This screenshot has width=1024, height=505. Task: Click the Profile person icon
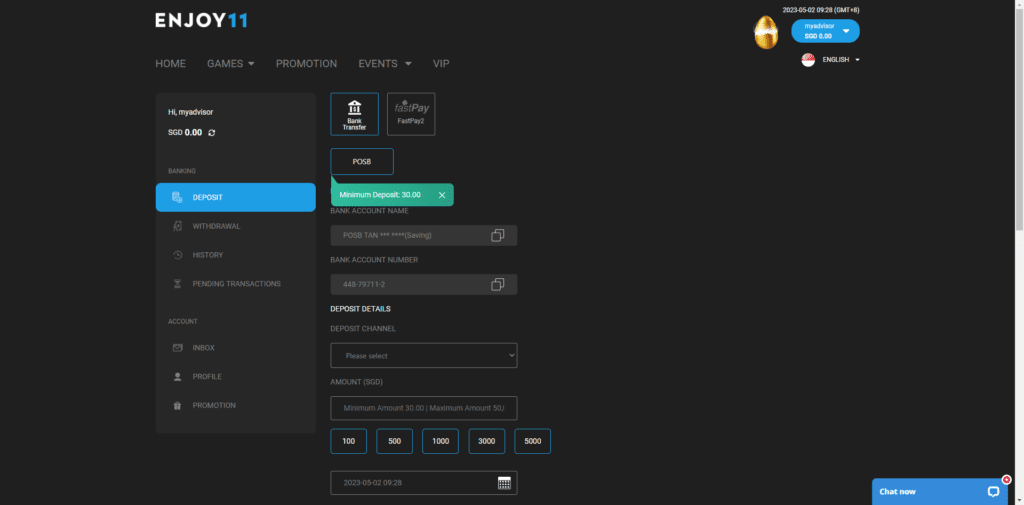pyautogui.click(x=177, y=377)
